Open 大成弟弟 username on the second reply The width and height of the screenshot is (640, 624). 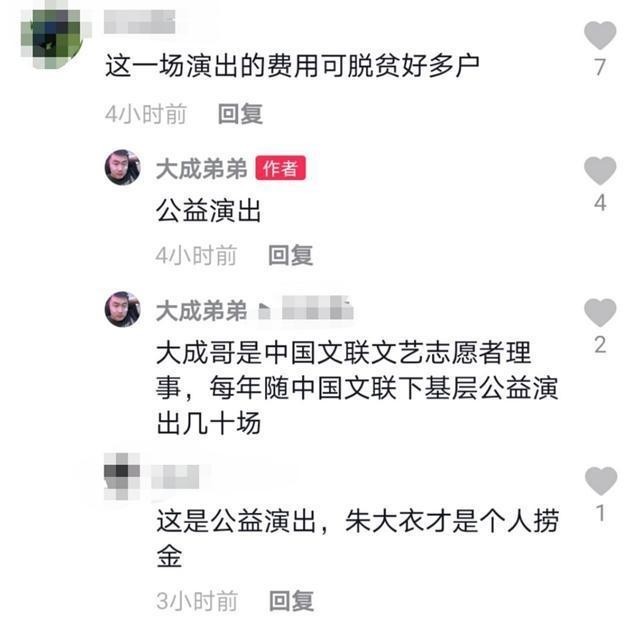(202, 311)
